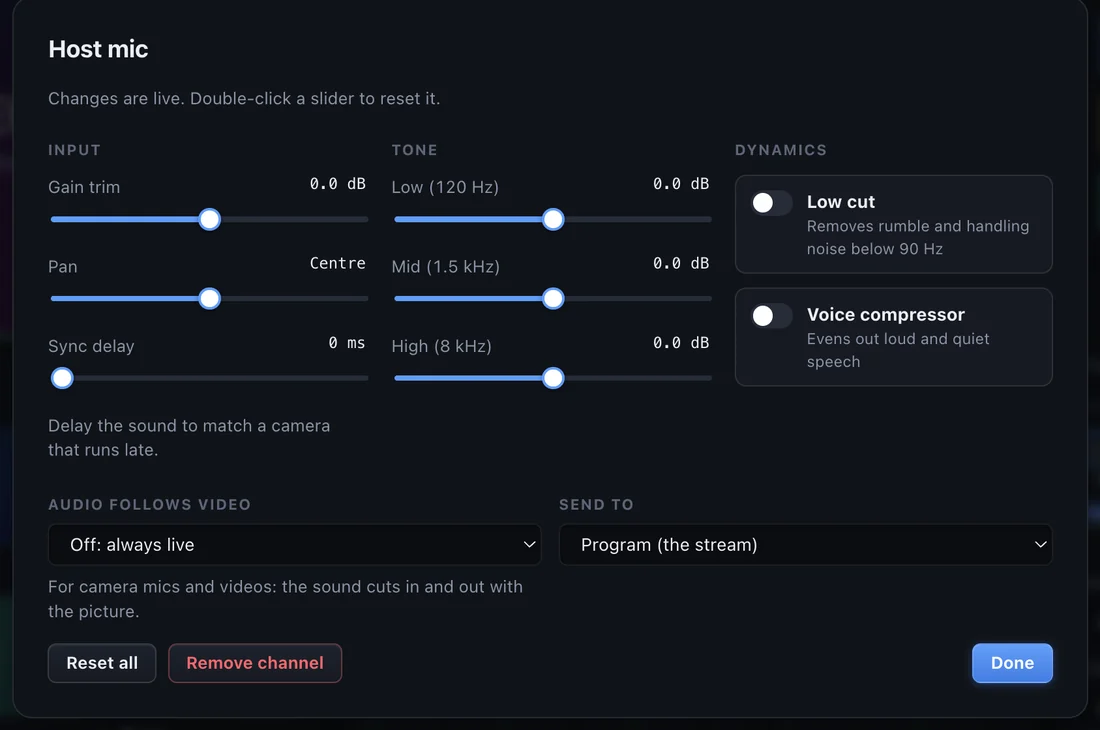Click the Sync delay 0 ms value
Viewport: 1100px width, 730px height.
tap(347, 343)
